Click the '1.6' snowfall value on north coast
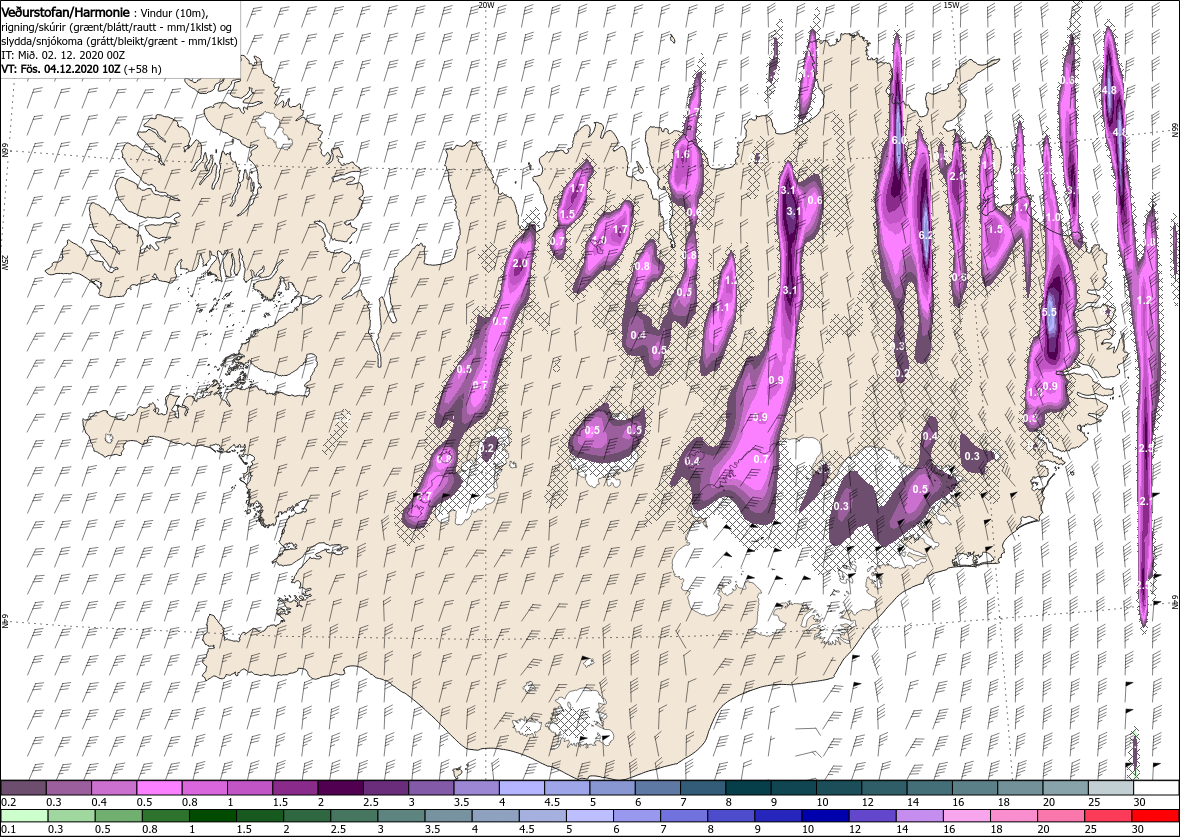Image resolution: width=1180 pixels, height=837 pixels. tap(683, 154)
